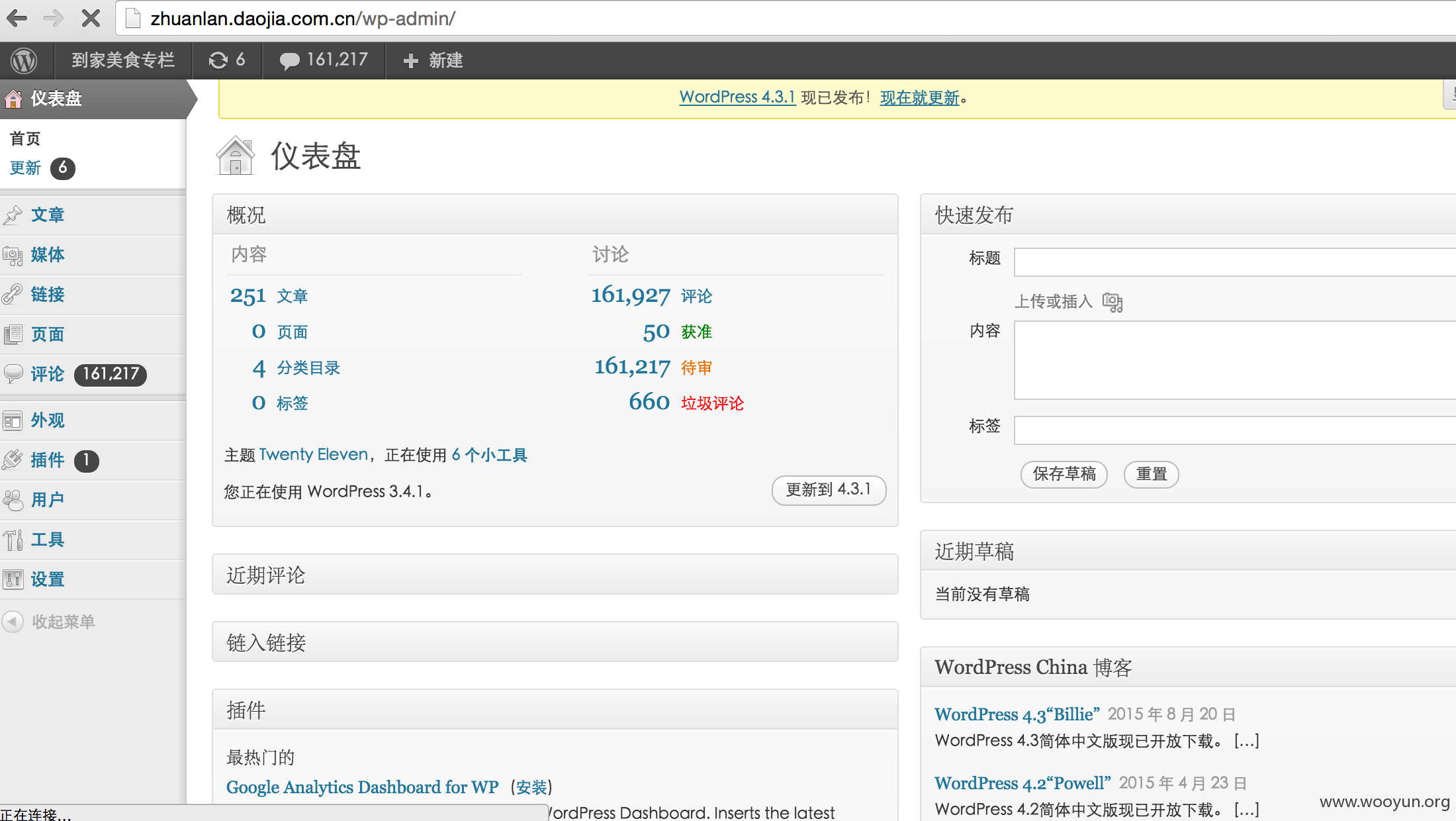Screen dimensions: 1456x821
Task: Click the WordPress 4.3.1 link in notice
Action: (737, 97)
